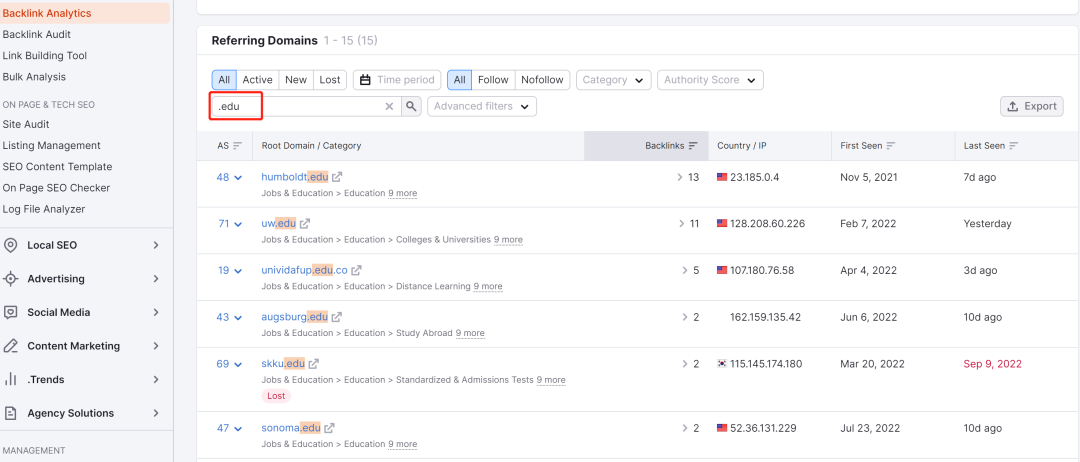Go to Site Audit in sidebar

tap(26, 124)
